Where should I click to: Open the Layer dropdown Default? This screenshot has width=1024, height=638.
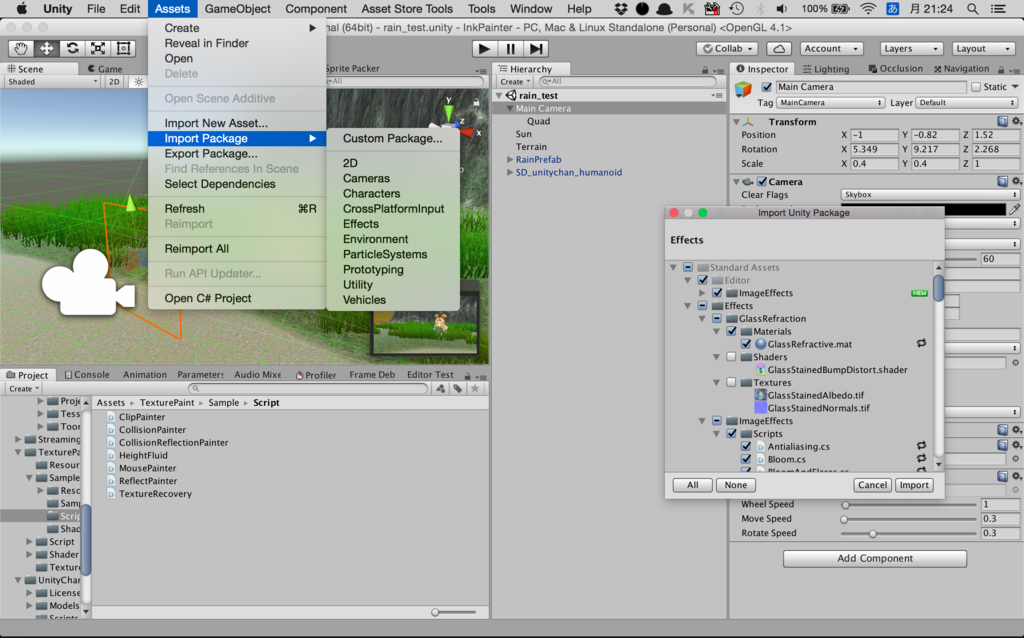point(967,103)
